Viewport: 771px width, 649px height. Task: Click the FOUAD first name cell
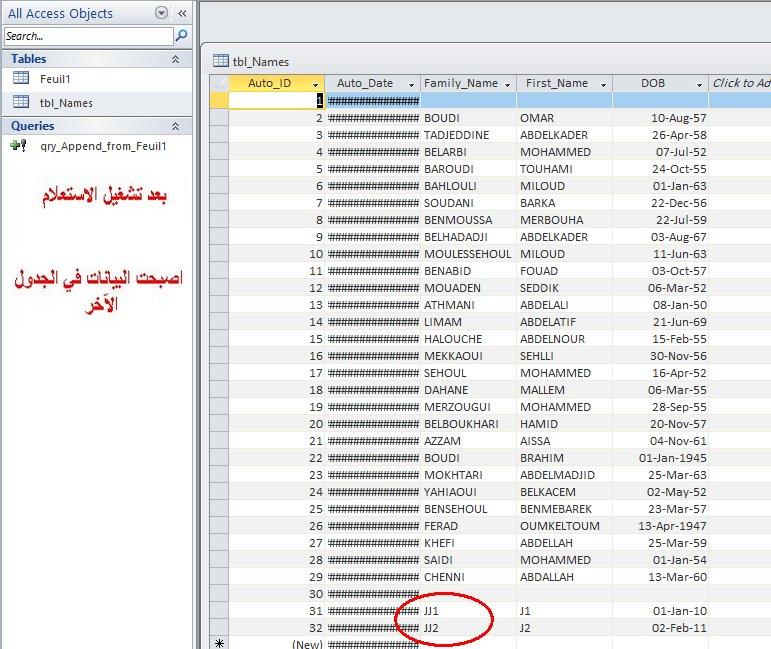564,271
